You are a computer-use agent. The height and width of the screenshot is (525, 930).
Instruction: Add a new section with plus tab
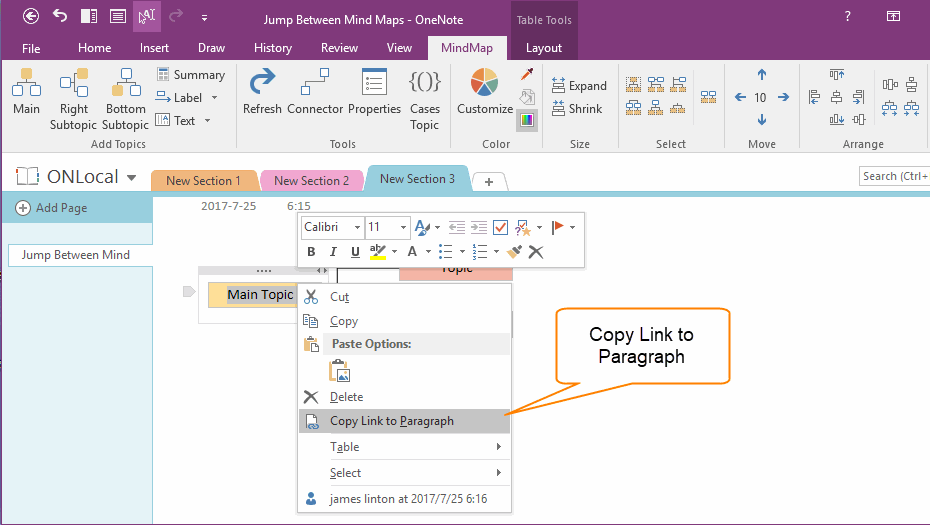[489, 182]
